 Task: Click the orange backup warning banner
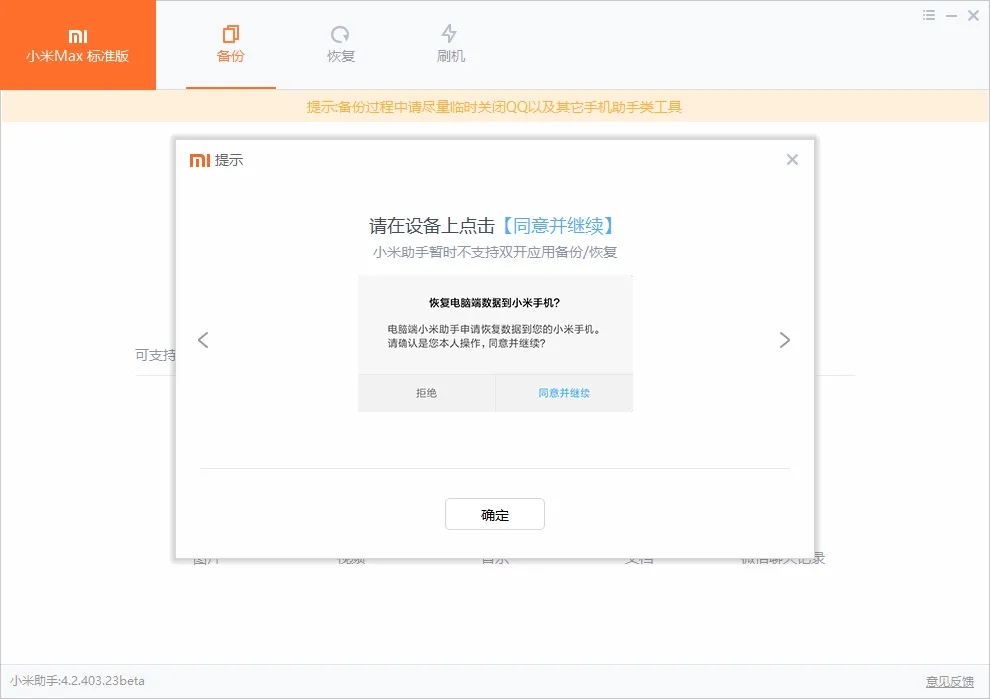(495, 106)
